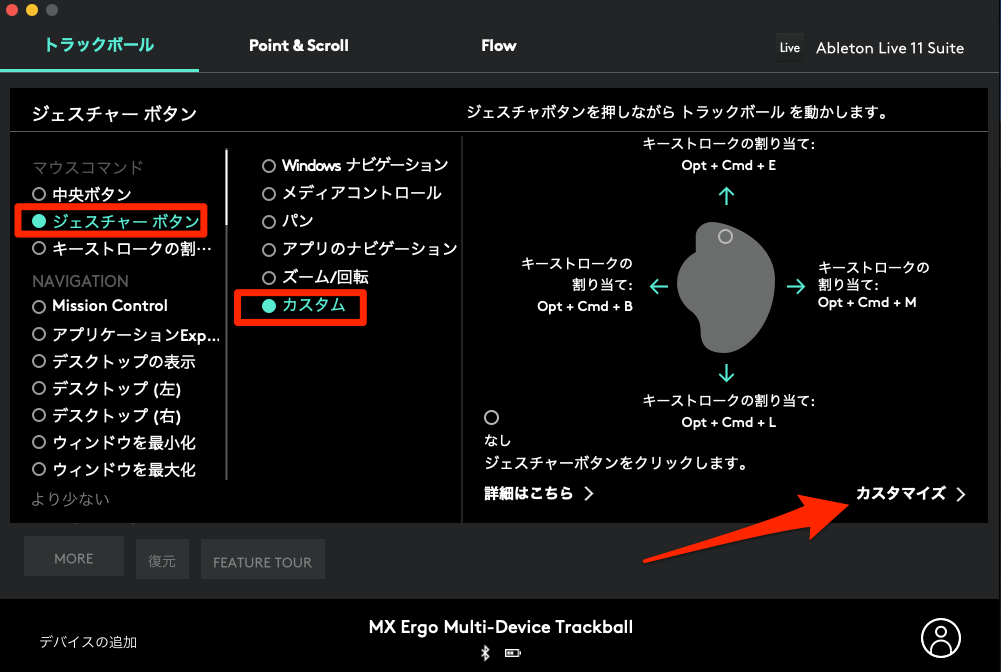Collapse the list with より少ない
This screenshot has height=672, width=1001.
pyautogui.click(x=70, y=499)
